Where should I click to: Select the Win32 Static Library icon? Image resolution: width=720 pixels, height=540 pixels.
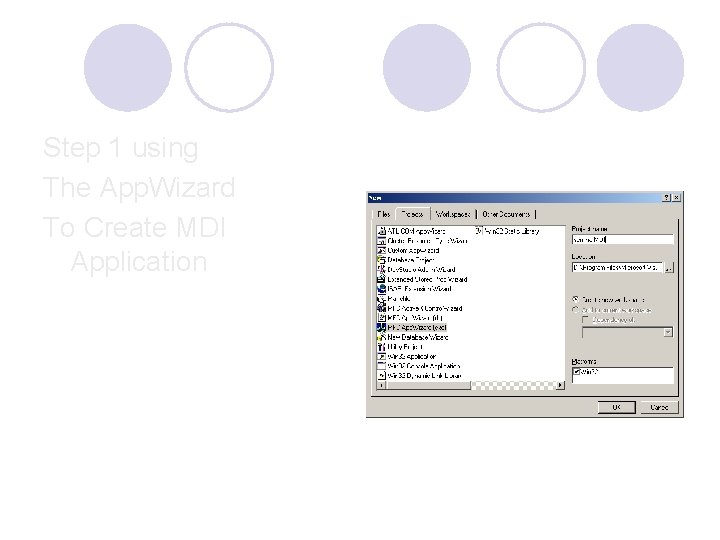click(x=478, y=231)
